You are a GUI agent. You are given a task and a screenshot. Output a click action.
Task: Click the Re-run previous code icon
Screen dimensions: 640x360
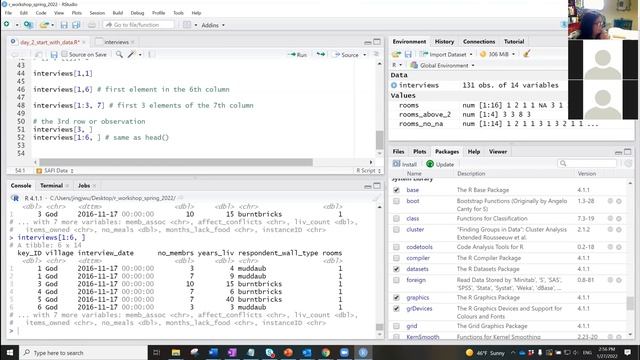[320, 54]
